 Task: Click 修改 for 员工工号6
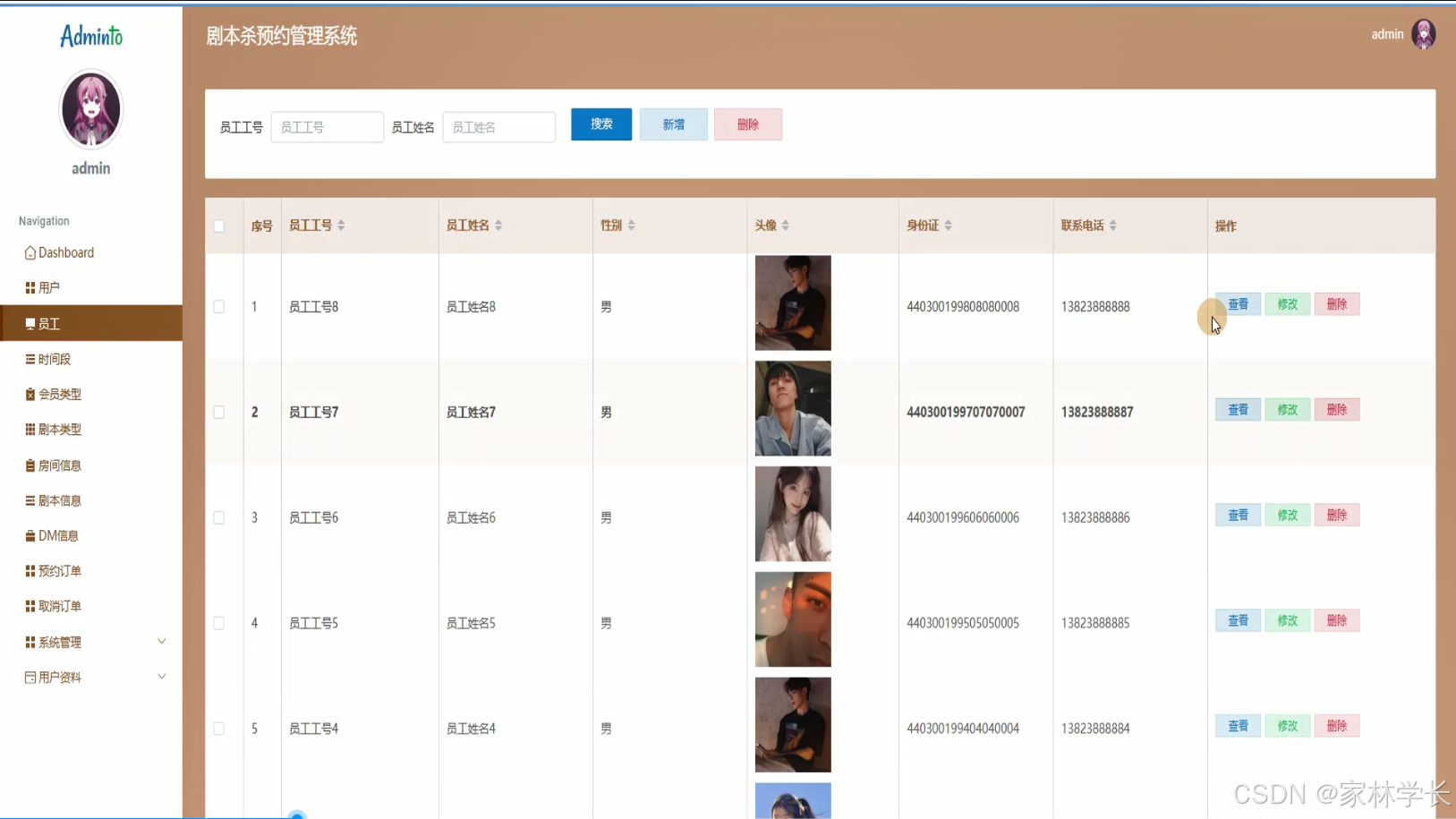click(x=1288, y=516)
